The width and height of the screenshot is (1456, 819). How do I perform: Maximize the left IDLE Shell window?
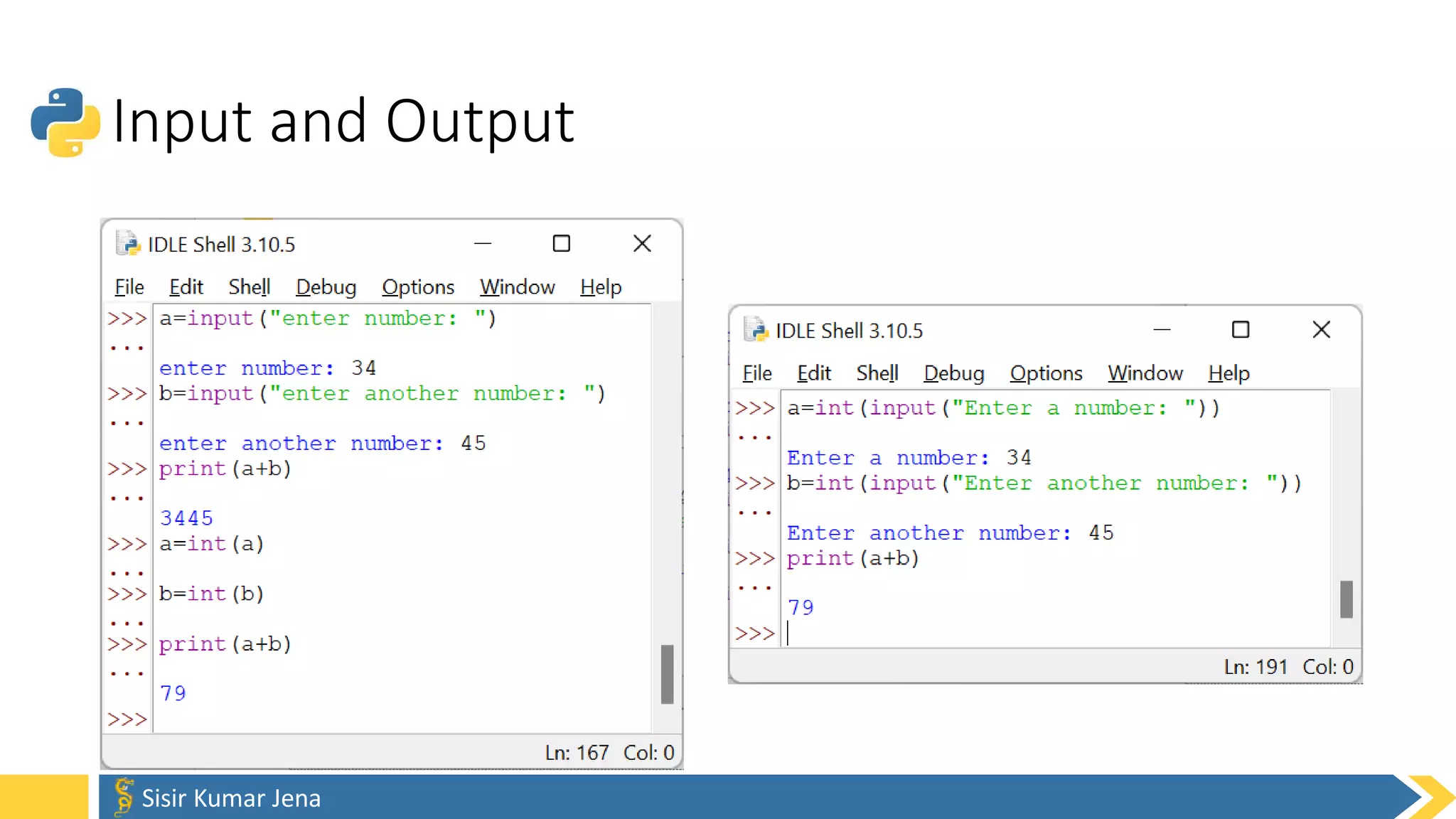tap(562, 244)
